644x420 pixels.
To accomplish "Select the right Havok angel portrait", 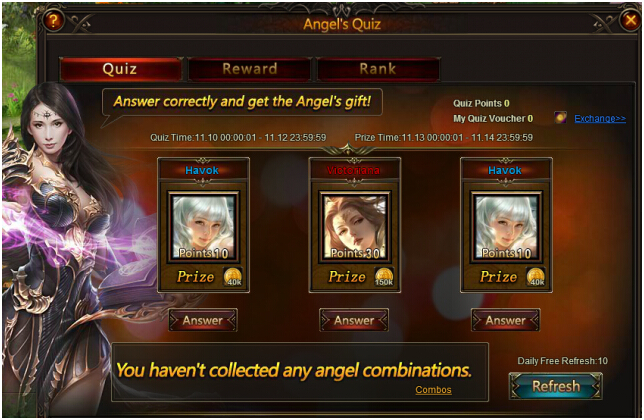I will click(506, 227).
